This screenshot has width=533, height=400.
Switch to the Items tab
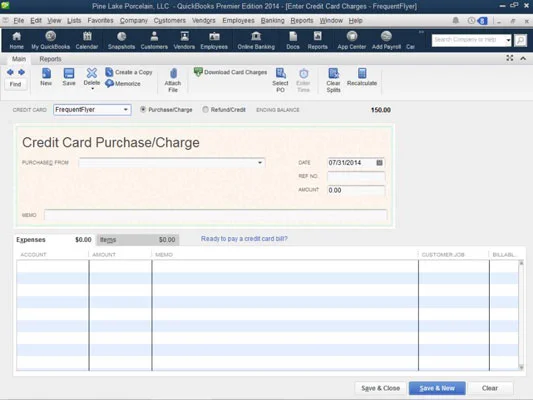click(x=138, y=240)
